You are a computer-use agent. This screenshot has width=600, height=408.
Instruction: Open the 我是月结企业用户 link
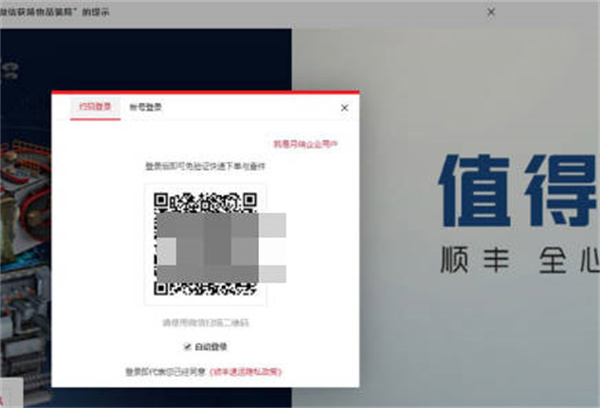pyautogui.click(x=305, y=144)
